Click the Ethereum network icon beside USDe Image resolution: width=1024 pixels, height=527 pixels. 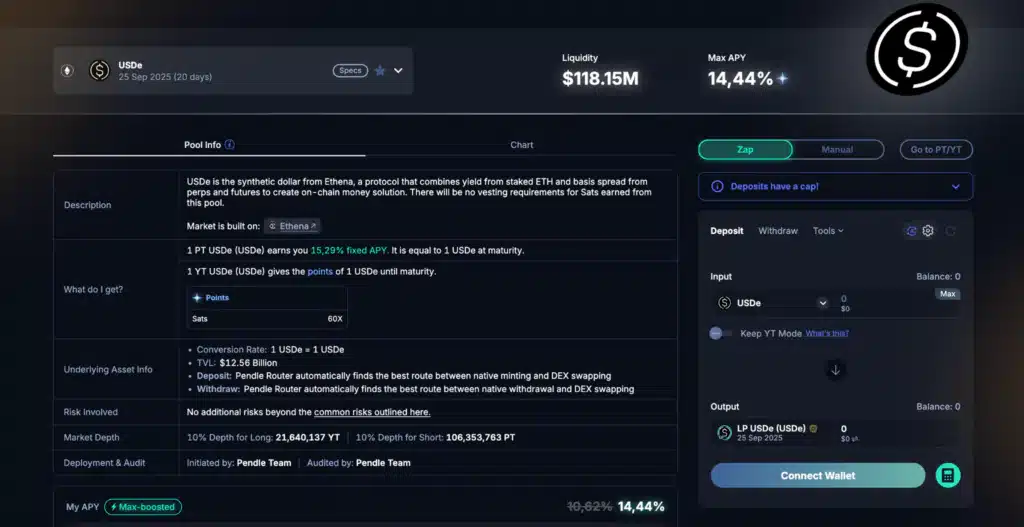[67, 71]
